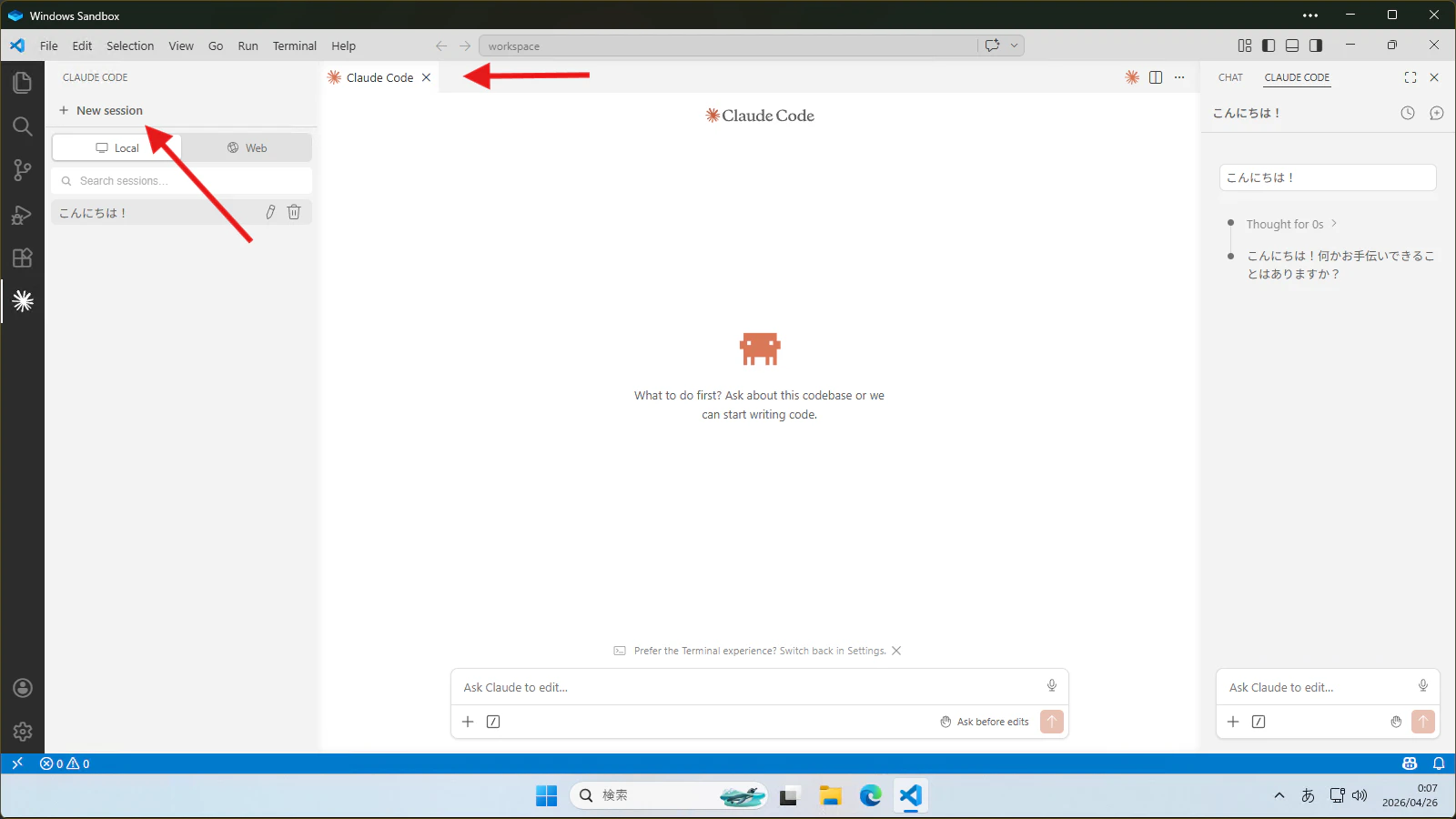Screen dimensions: 1456x819
Task: Toggle the Panel layout button
Action: 1292,45
